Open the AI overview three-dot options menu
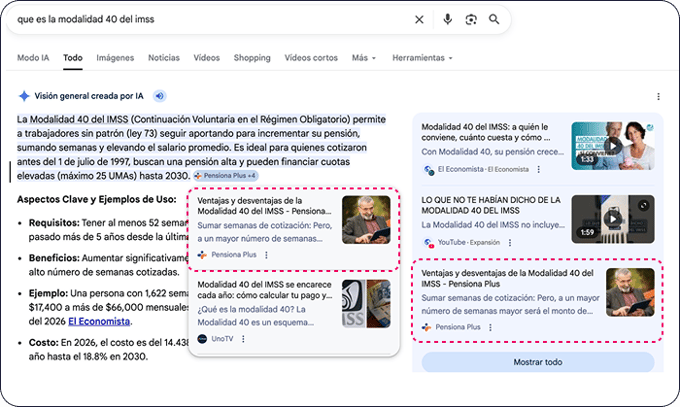 click(x=658, y=96)
